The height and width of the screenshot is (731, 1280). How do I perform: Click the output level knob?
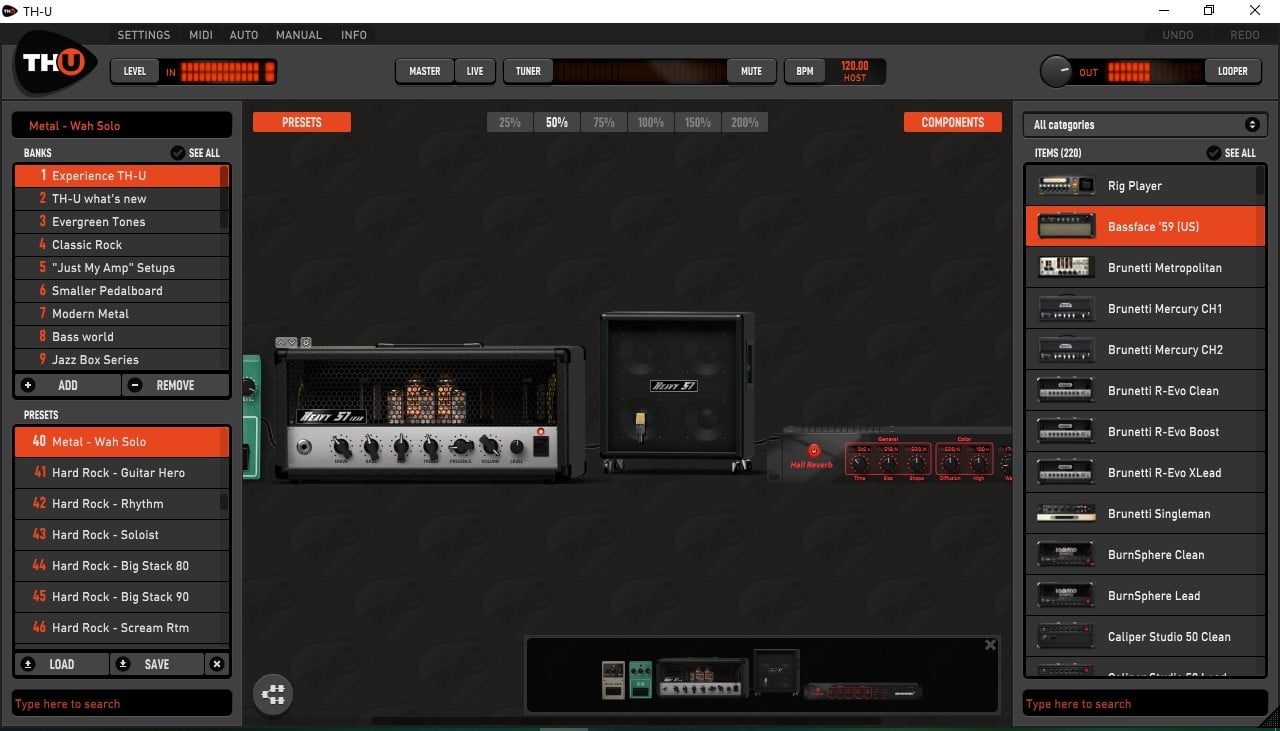click(x=1056, y=71)
